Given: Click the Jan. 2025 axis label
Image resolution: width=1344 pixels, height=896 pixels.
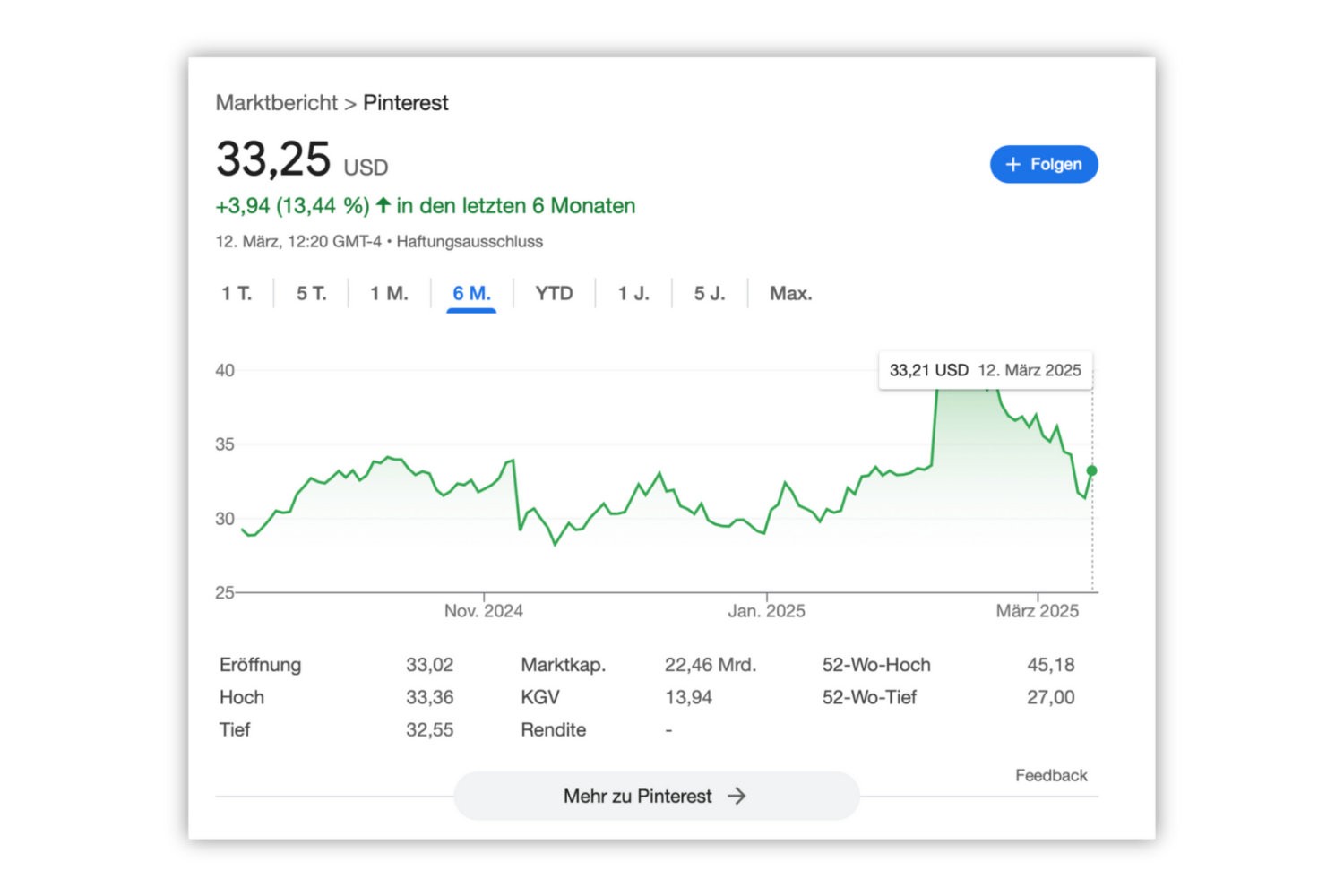Looking at the screenshot, I should click(x=767, y=611).
